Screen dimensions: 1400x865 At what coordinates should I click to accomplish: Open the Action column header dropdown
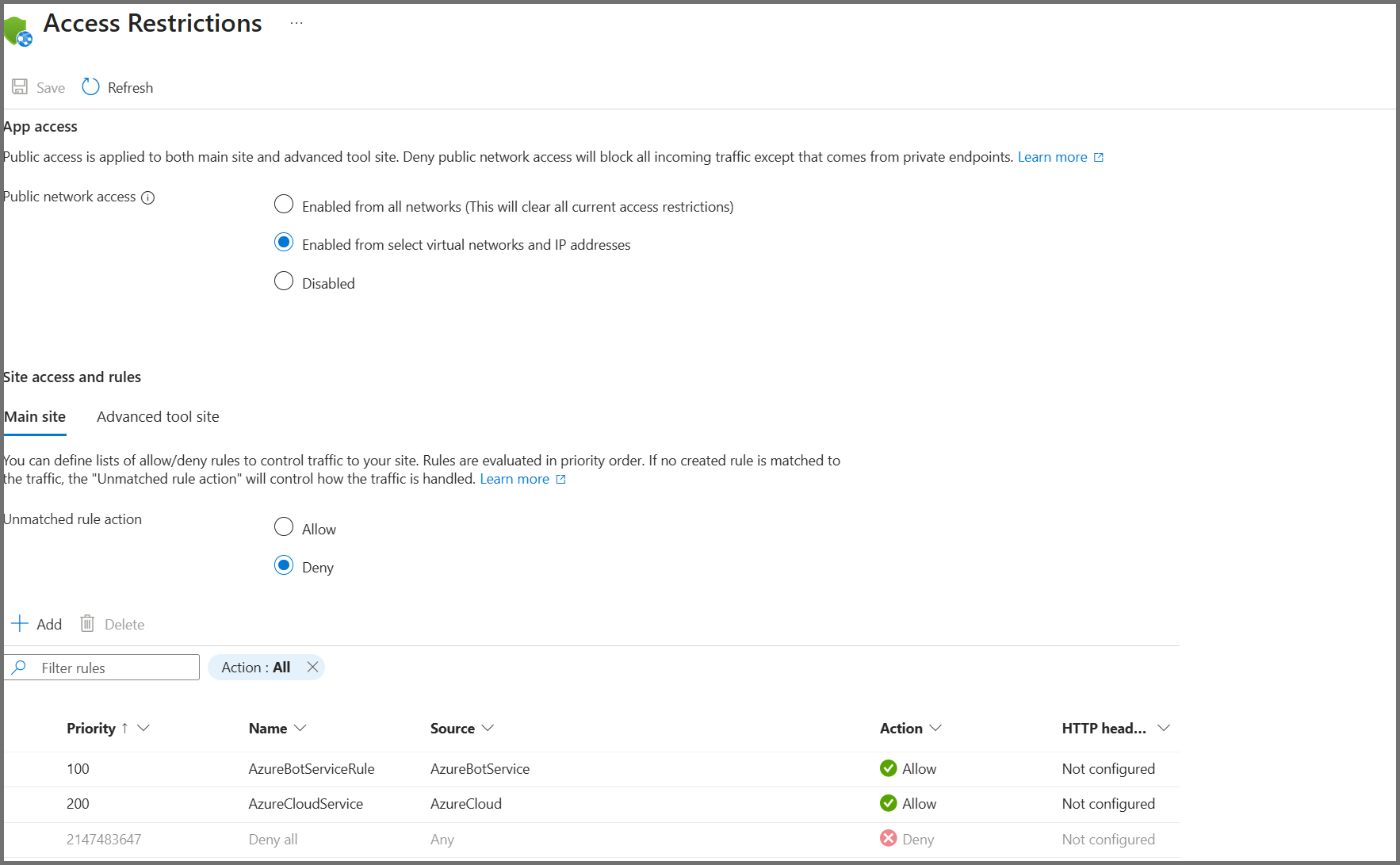point(935,728)
